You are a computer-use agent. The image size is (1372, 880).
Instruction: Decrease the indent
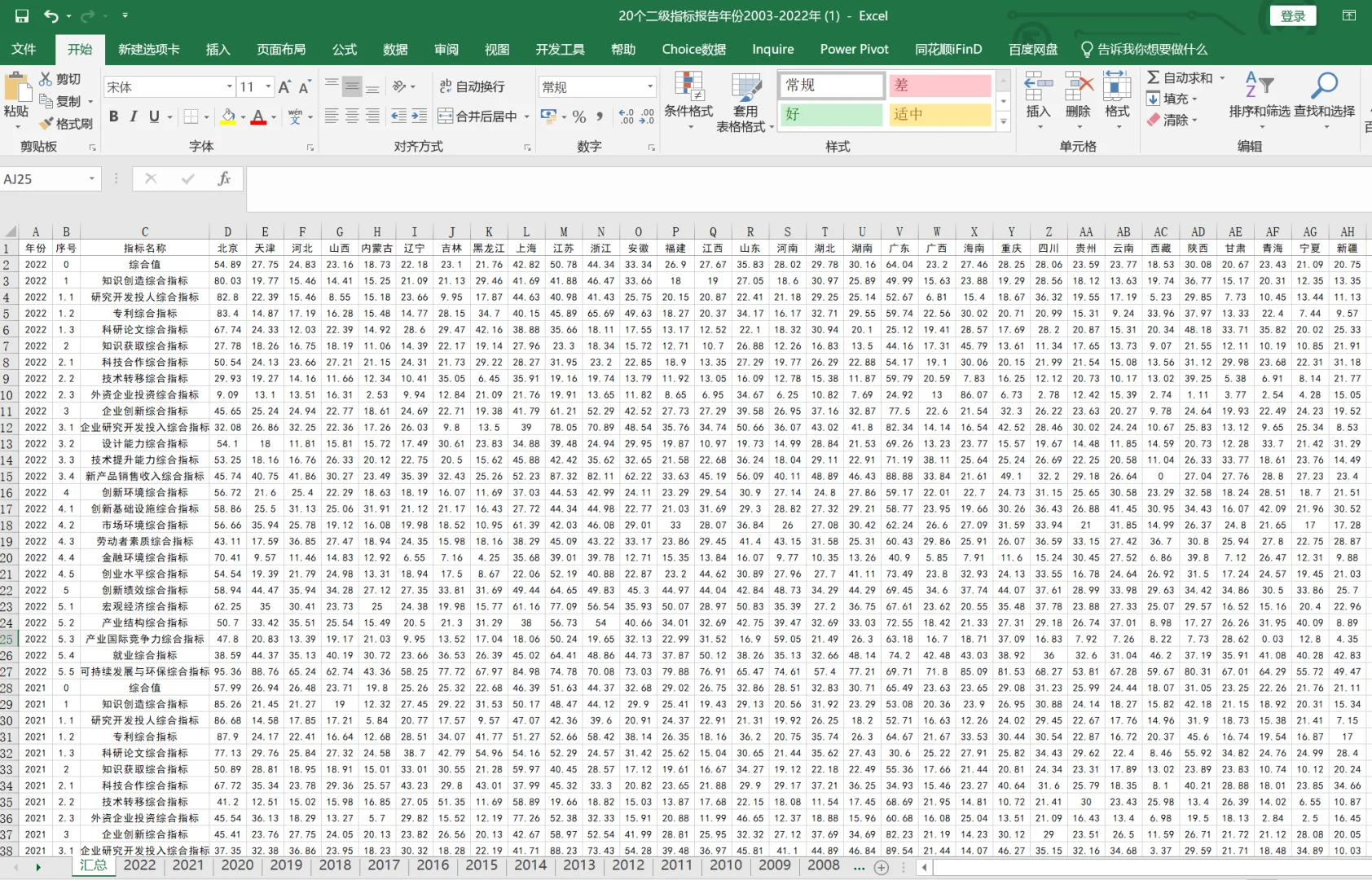[x=398, y=117]
